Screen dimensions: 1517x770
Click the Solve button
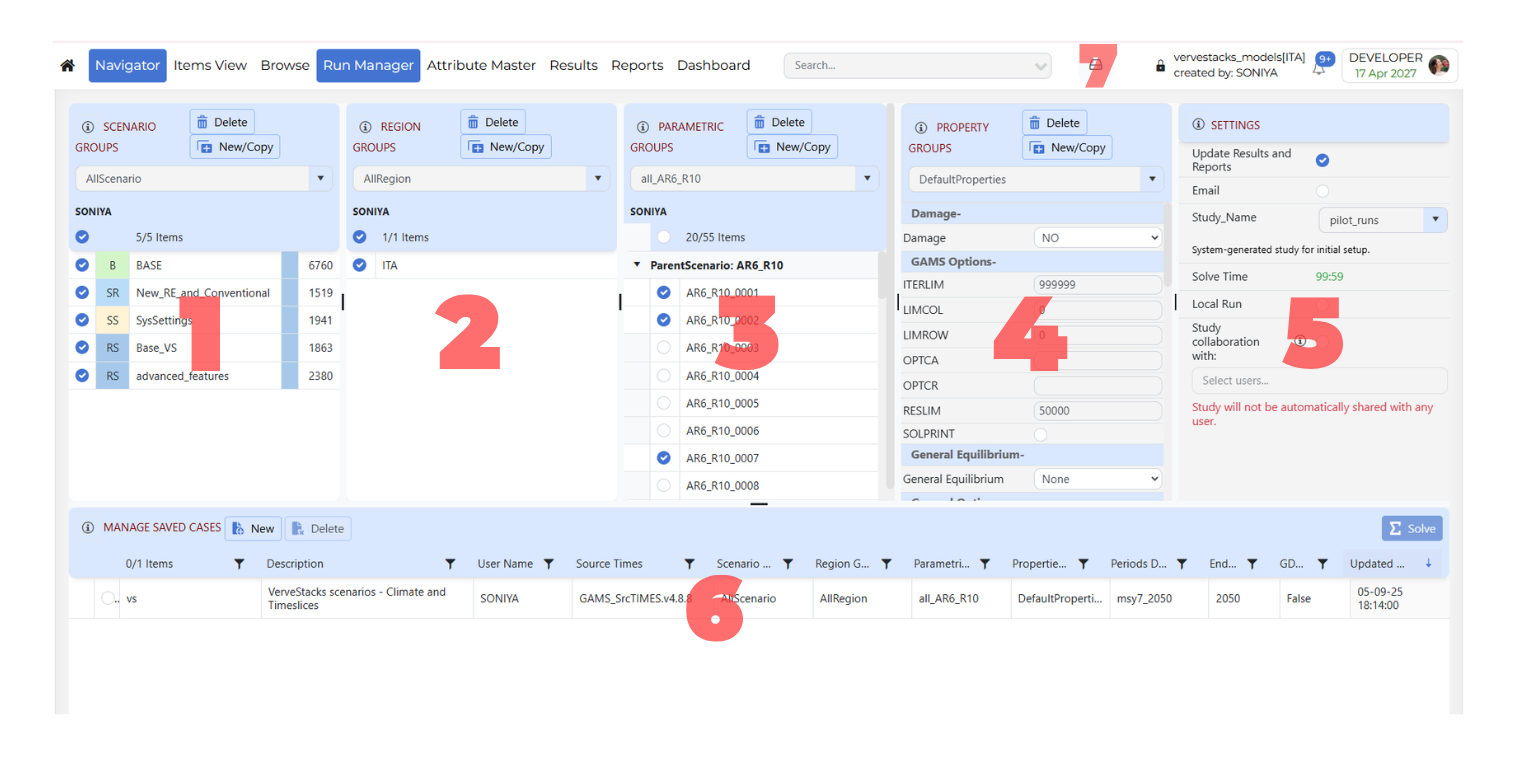point(1412,528)
